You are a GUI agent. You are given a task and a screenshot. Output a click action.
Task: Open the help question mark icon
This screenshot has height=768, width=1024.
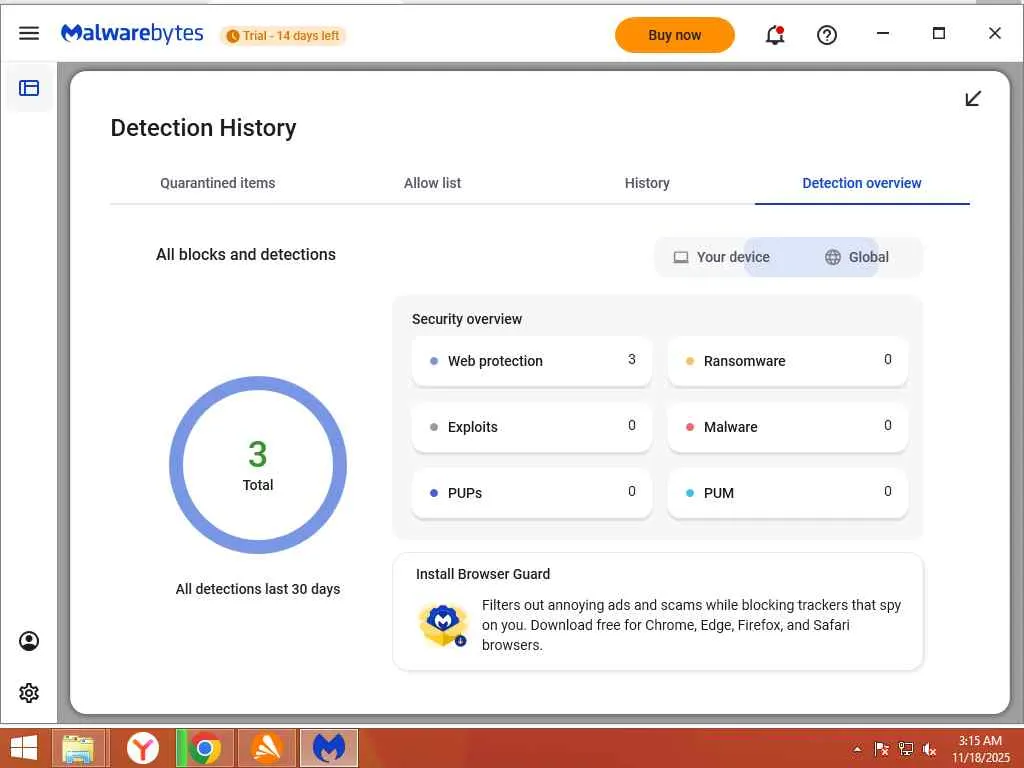click(x=827, y=35)
